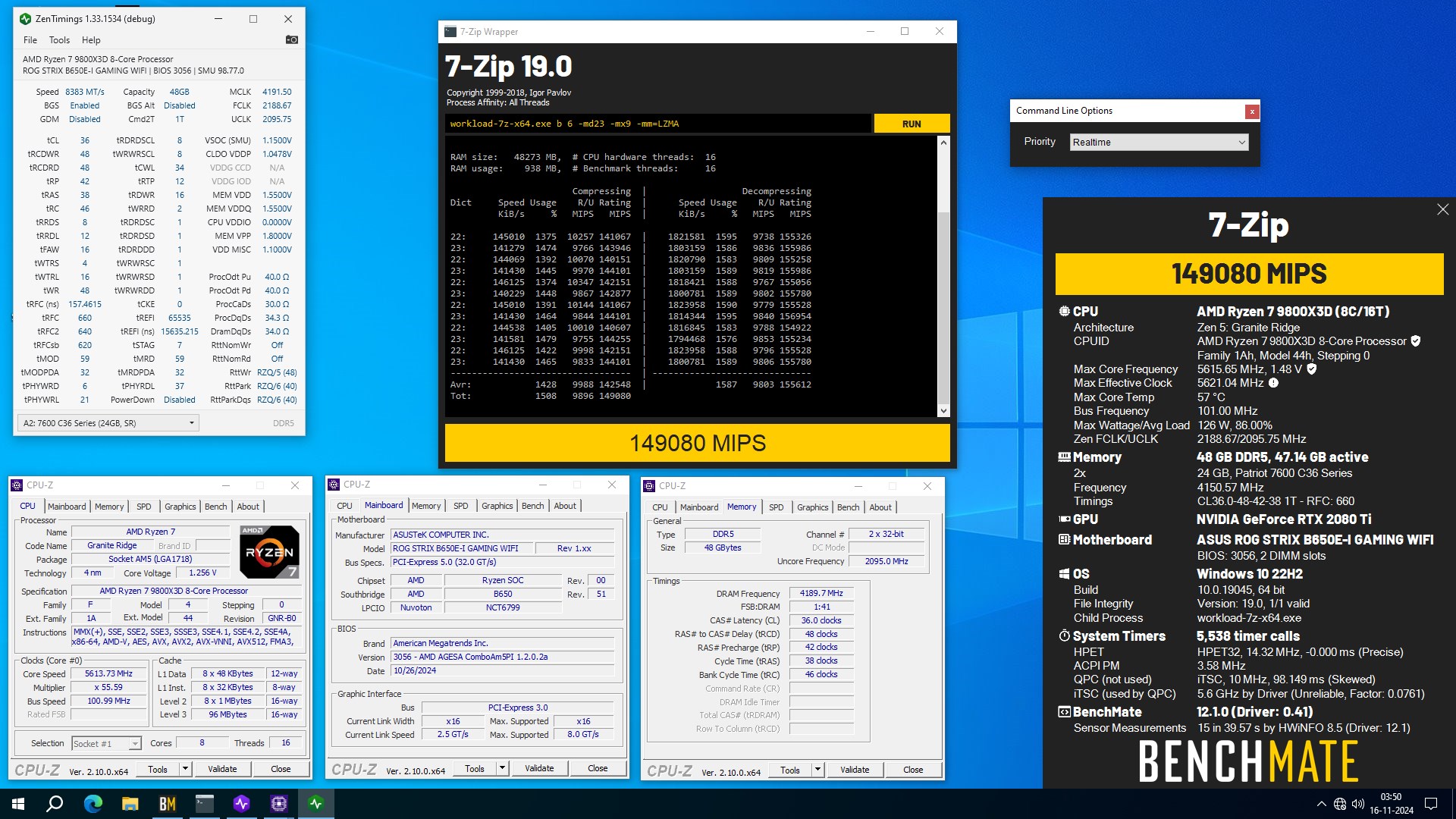Open the Windows Start menu
The width and height of the screenshot is (1456, 819).
click(x=18, y=804)
